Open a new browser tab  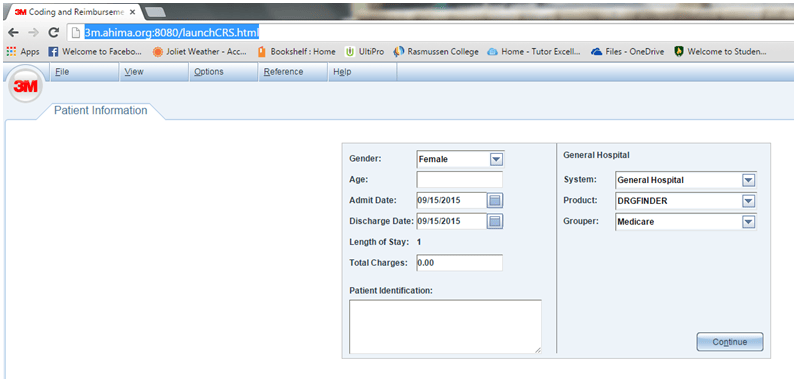[154, 12]
